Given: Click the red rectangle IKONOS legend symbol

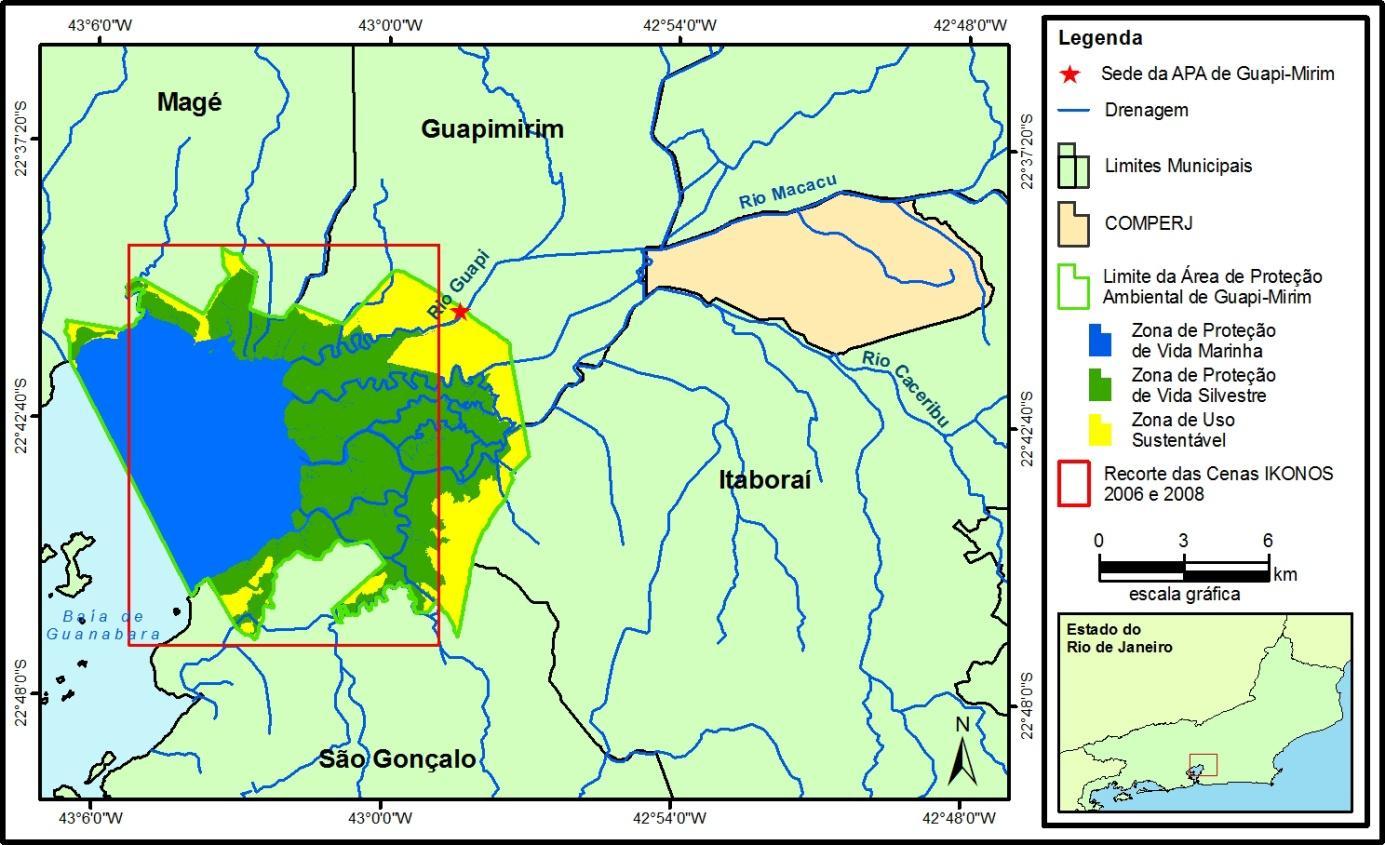Looking at the screenshot, I should [1075, 483].
